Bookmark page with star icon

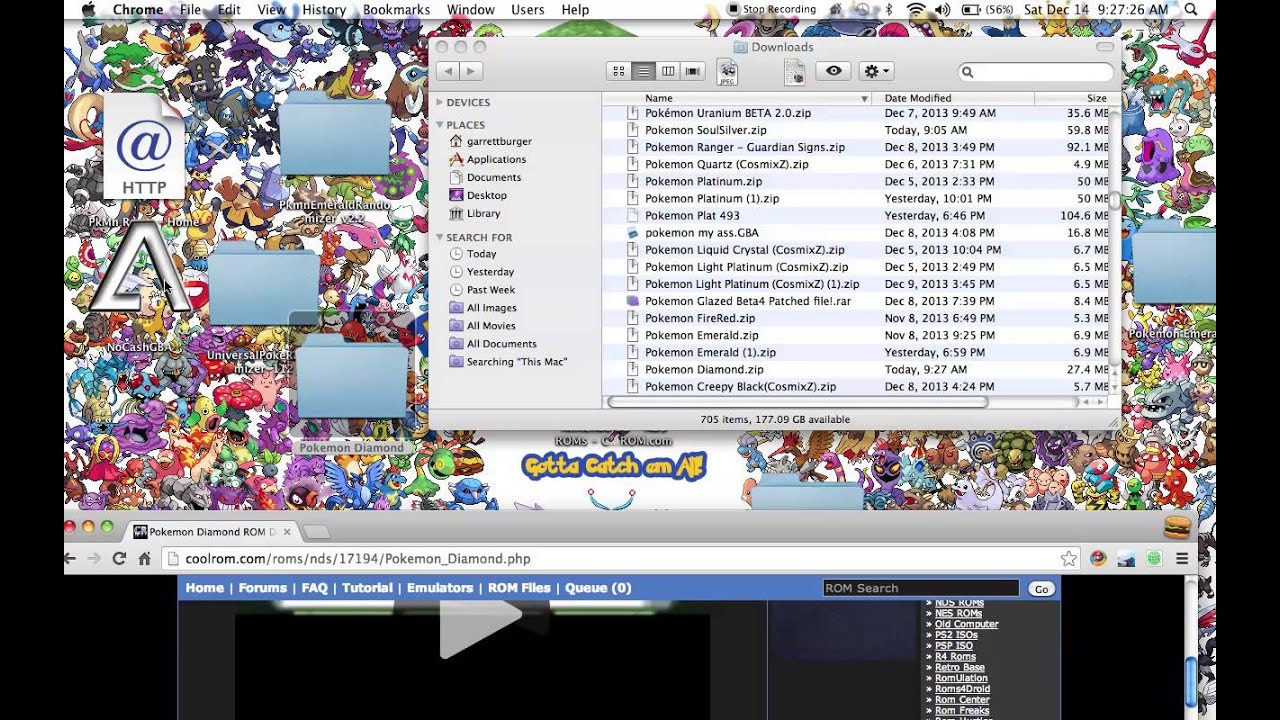[1069, 558]
